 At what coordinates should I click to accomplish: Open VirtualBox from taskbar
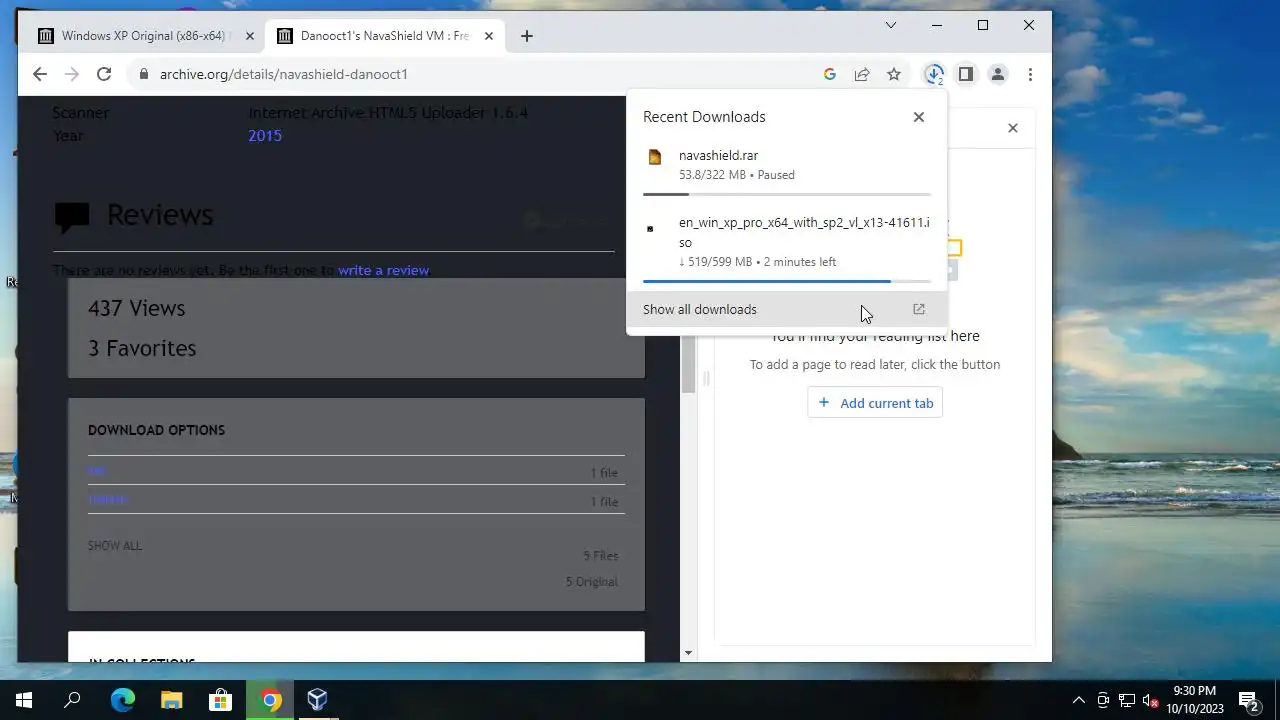tap(318, 700)
